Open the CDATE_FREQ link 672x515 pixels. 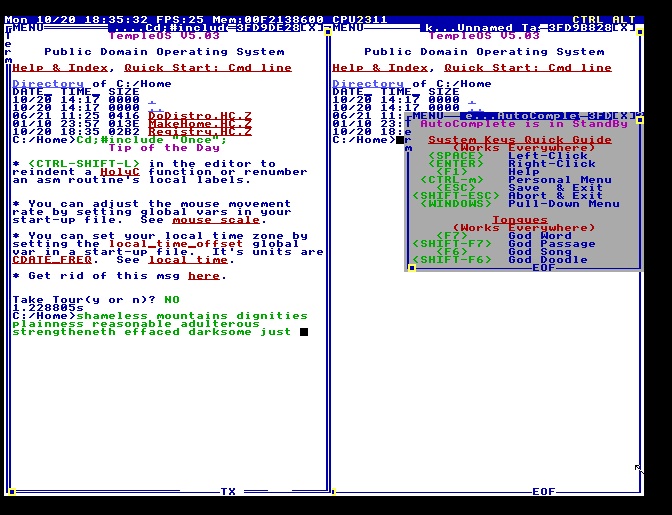[x=52, y=260]
